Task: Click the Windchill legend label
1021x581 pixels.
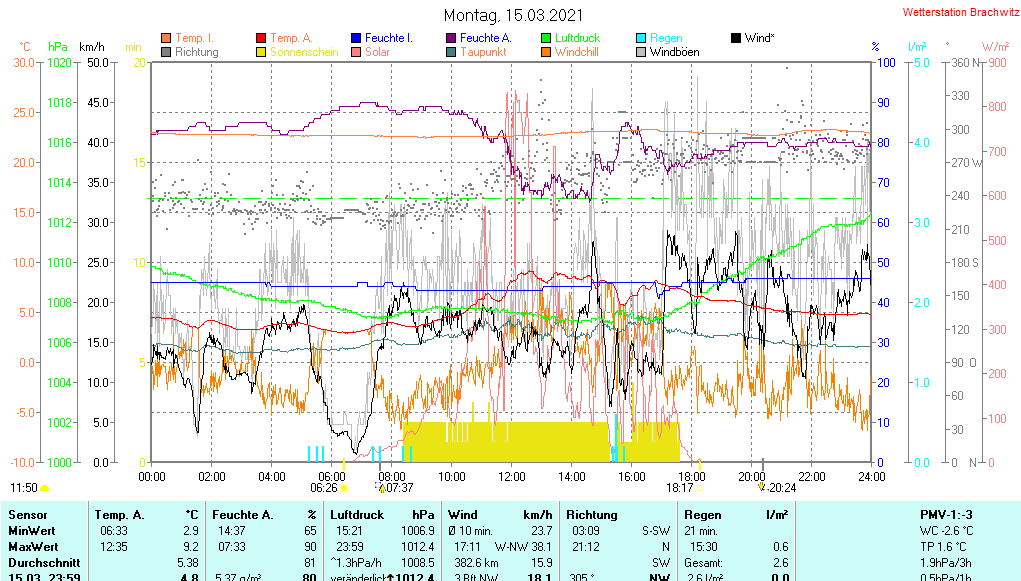Action: click(x=577, y=52)
